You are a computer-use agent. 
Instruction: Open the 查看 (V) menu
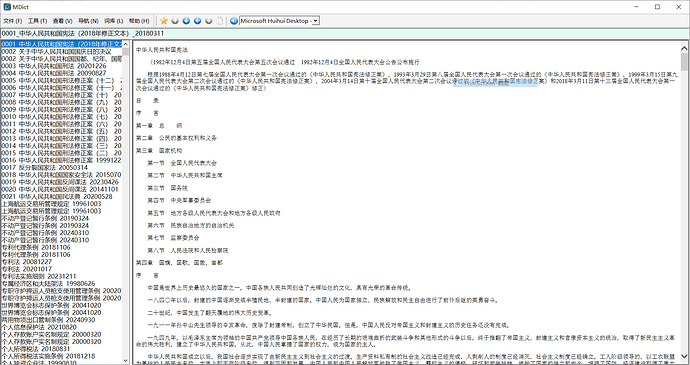point(62,21)
